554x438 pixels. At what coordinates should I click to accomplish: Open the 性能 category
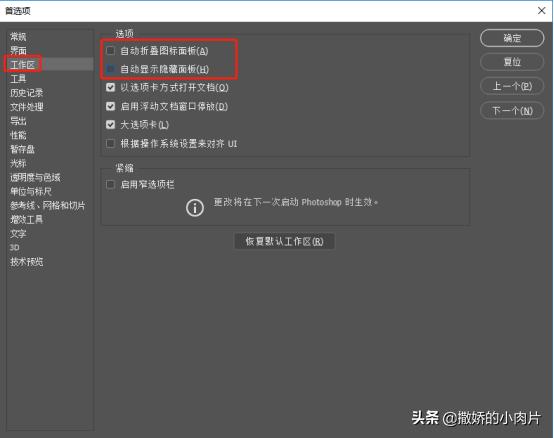point(18,135)
